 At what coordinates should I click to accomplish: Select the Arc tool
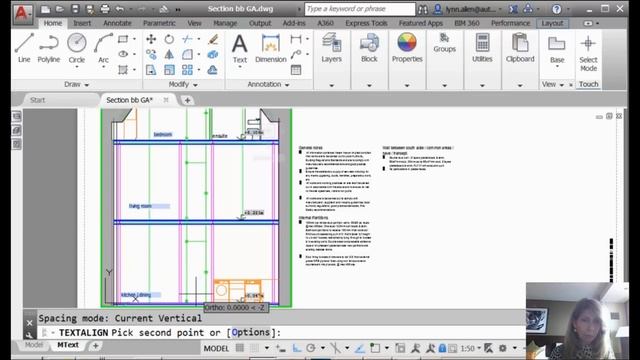click(x=103, y=48)
